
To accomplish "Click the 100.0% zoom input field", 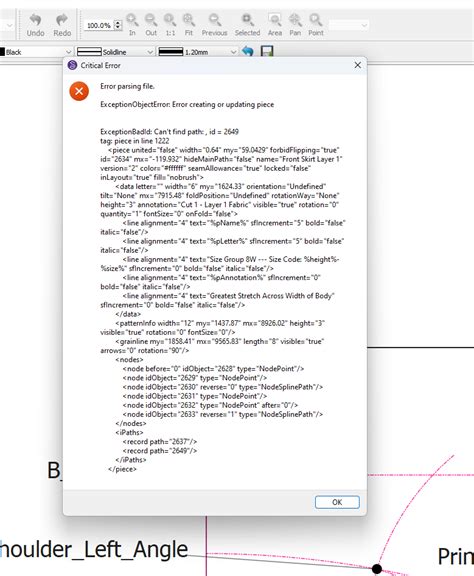I will pos(99,25).
